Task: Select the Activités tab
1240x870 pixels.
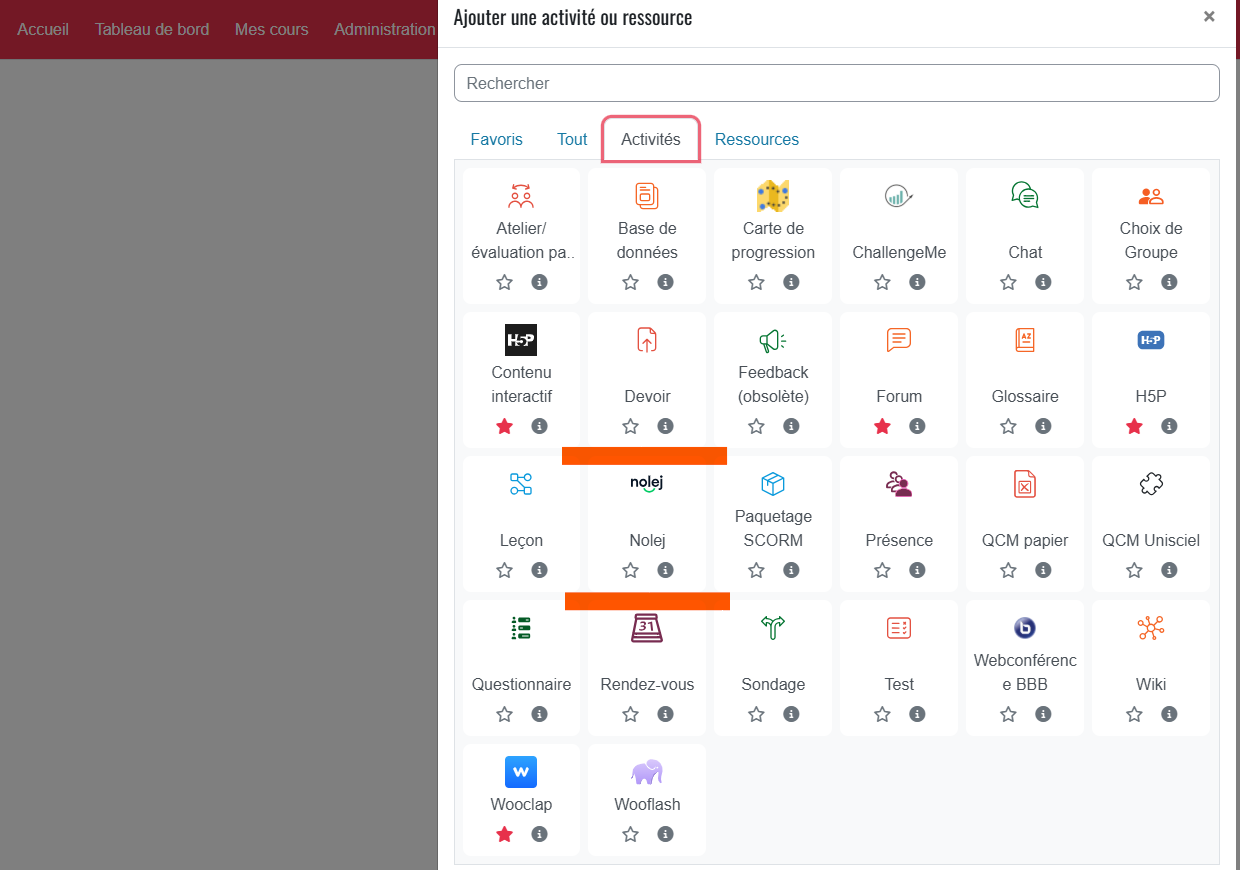Action: click(x=651, y=139)
